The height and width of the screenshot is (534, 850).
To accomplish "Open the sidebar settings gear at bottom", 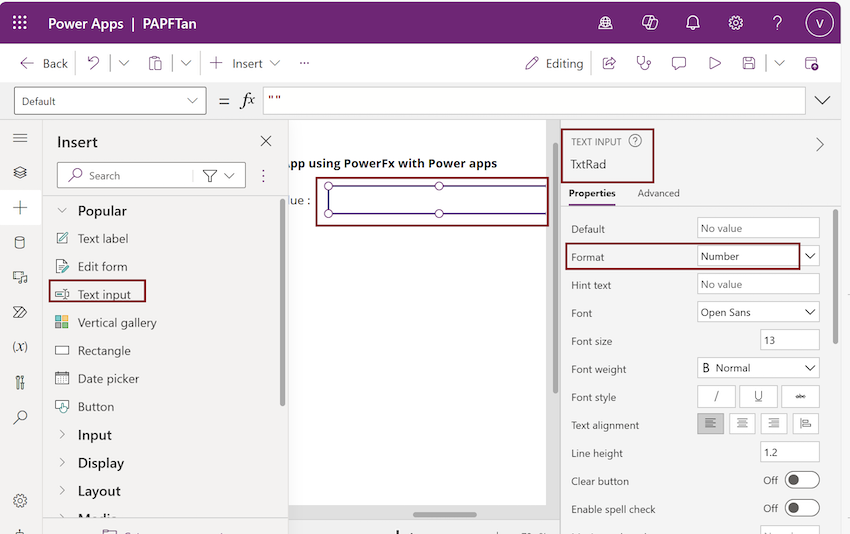I will tap(20, 500).
